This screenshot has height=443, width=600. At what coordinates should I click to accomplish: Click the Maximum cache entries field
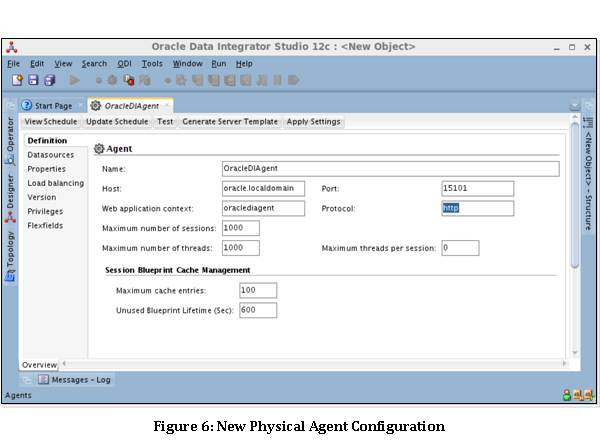258,290
